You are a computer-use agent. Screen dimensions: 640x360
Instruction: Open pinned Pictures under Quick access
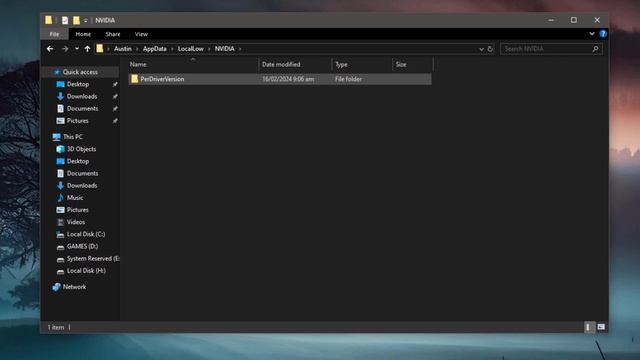[x=78, y=121]
